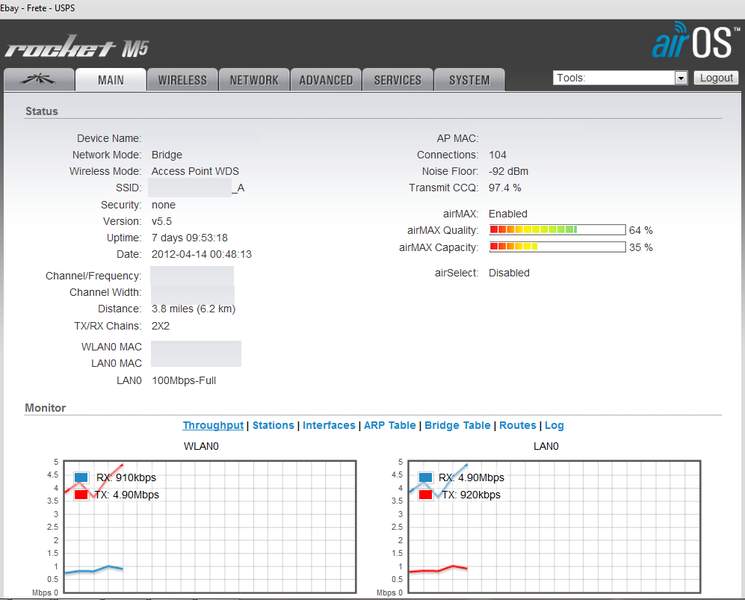Open the NETWORK tab
The height and width of the screenshot is (600, 745).
point(254,80)
